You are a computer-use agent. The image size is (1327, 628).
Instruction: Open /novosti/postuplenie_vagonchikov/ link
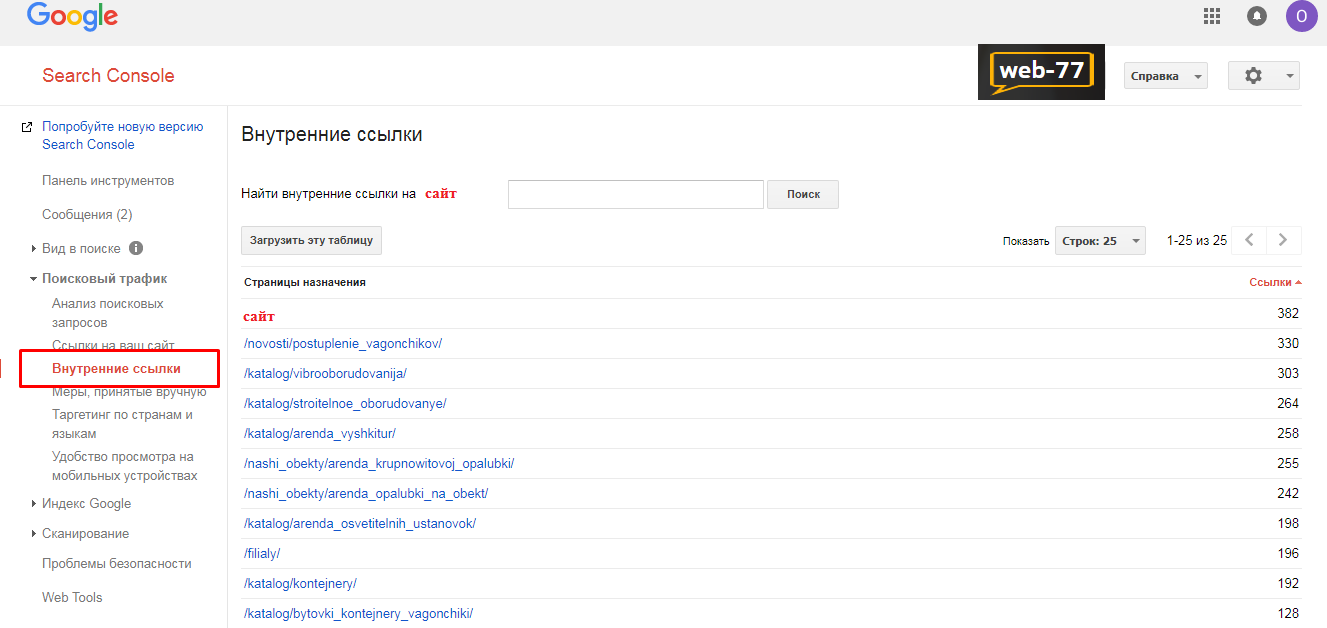pos(343,343)
